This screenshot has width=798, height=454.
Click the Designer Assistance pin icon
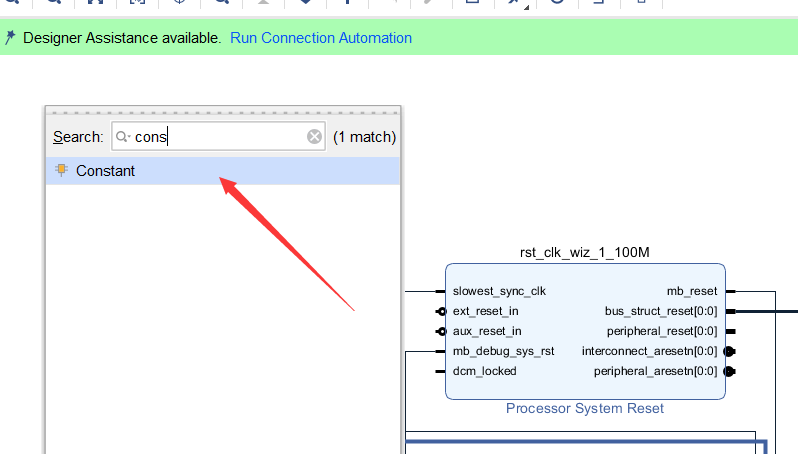point(10,38)
